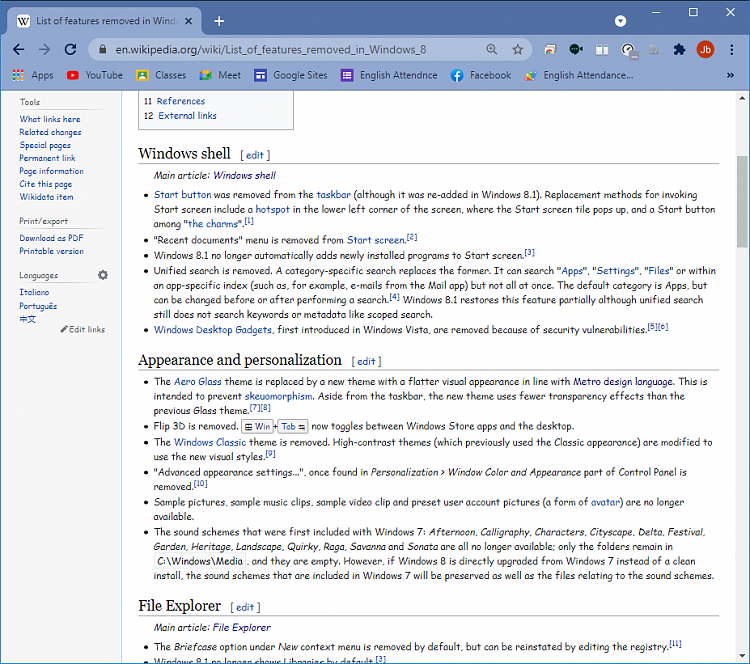Click the scrollbar down arrow
The height and width of the screenshot is (664, 750).
pyautogui.click(x=742, y=656)
